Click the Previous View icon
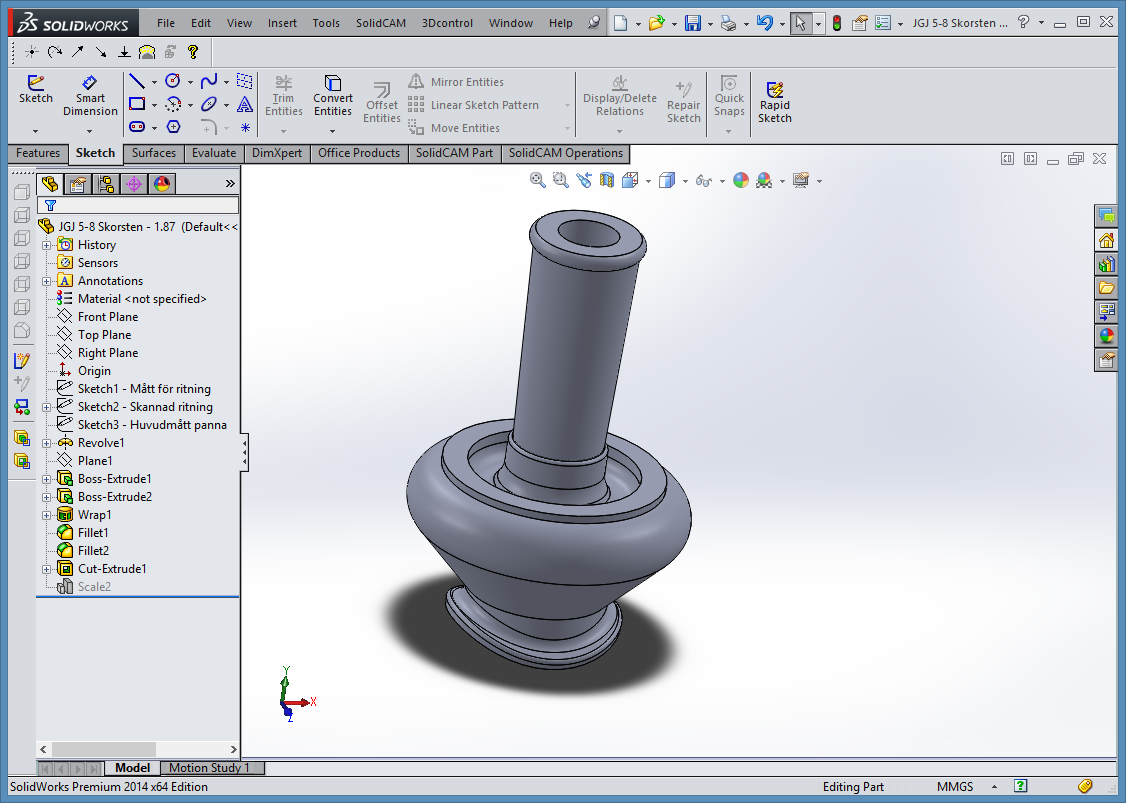 (x=584, y=180)
